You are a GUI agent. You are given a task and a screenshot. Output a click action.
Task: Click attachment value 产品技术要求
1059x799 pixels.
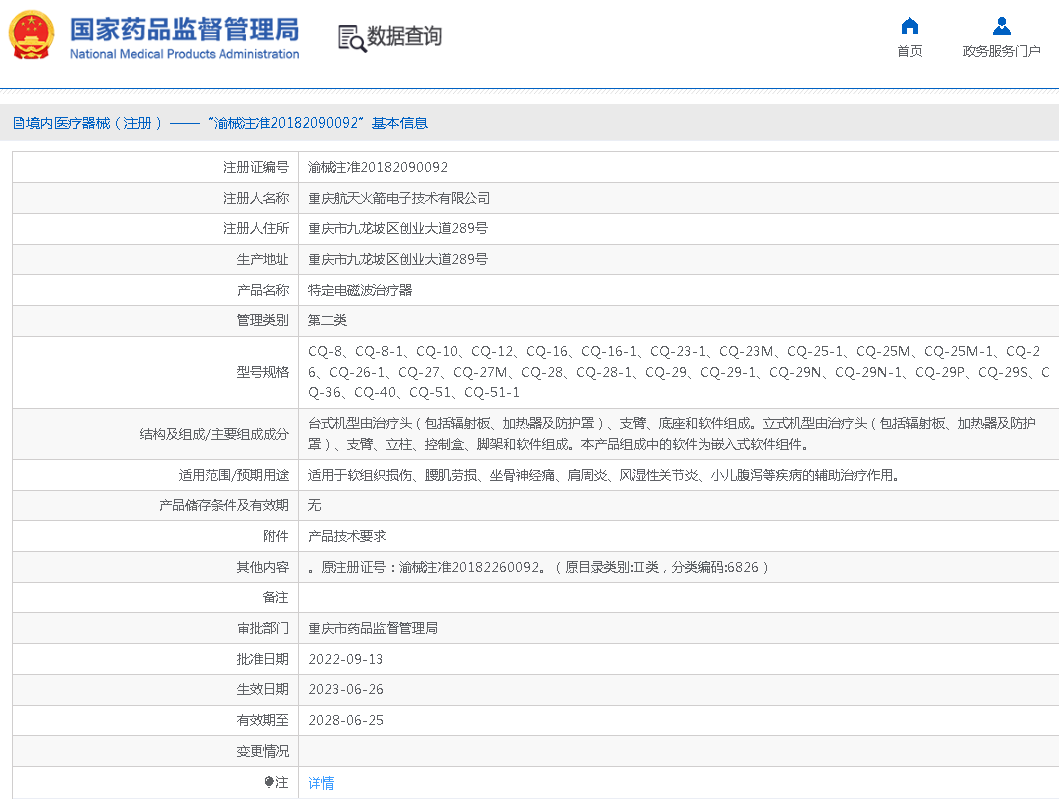tap(346, 536)
